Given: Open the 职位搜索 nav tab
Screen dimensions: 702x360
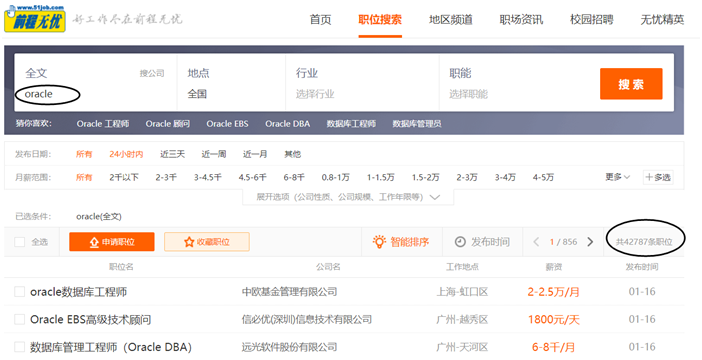Looking at the screenshot, I should click(x=380, y=20).
